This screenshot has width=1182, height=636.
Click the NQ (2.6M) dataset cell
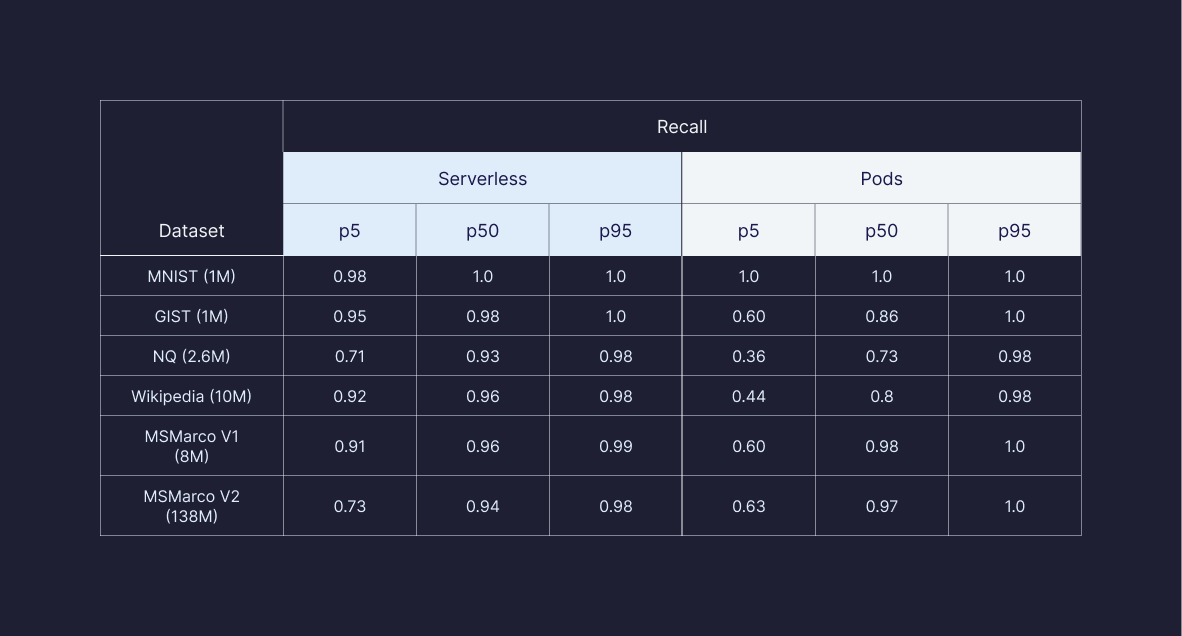click(x=191, y=356)
